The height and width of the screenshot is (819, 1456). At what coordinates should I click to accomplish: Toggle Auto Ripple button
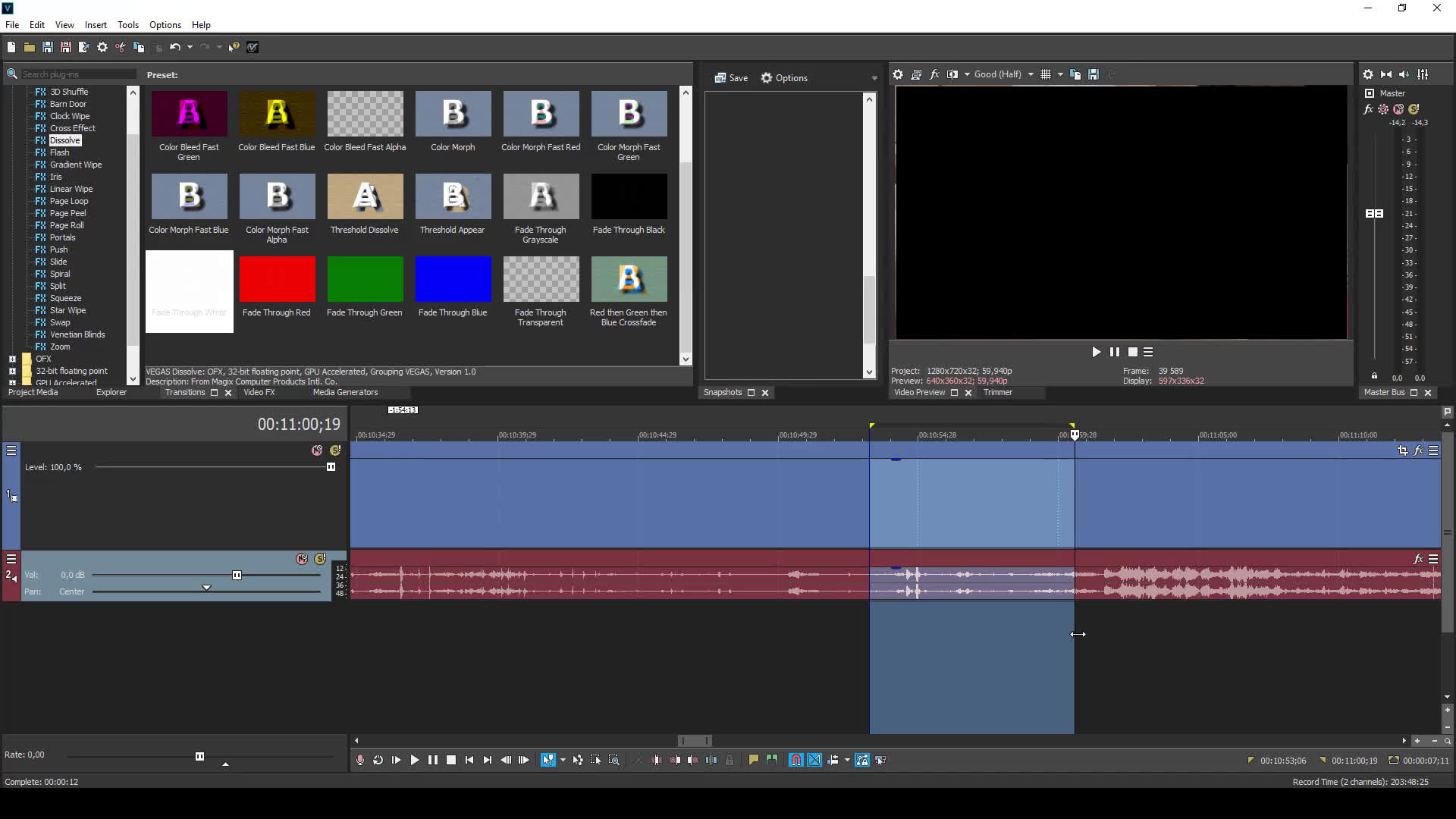pos(833,760)
